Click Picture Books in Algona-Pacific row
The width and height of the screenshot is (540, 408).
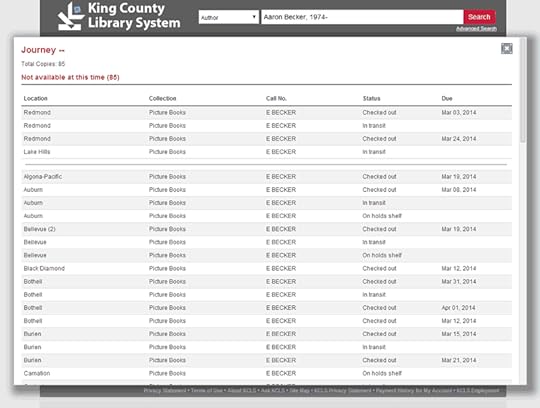(167, 177)
